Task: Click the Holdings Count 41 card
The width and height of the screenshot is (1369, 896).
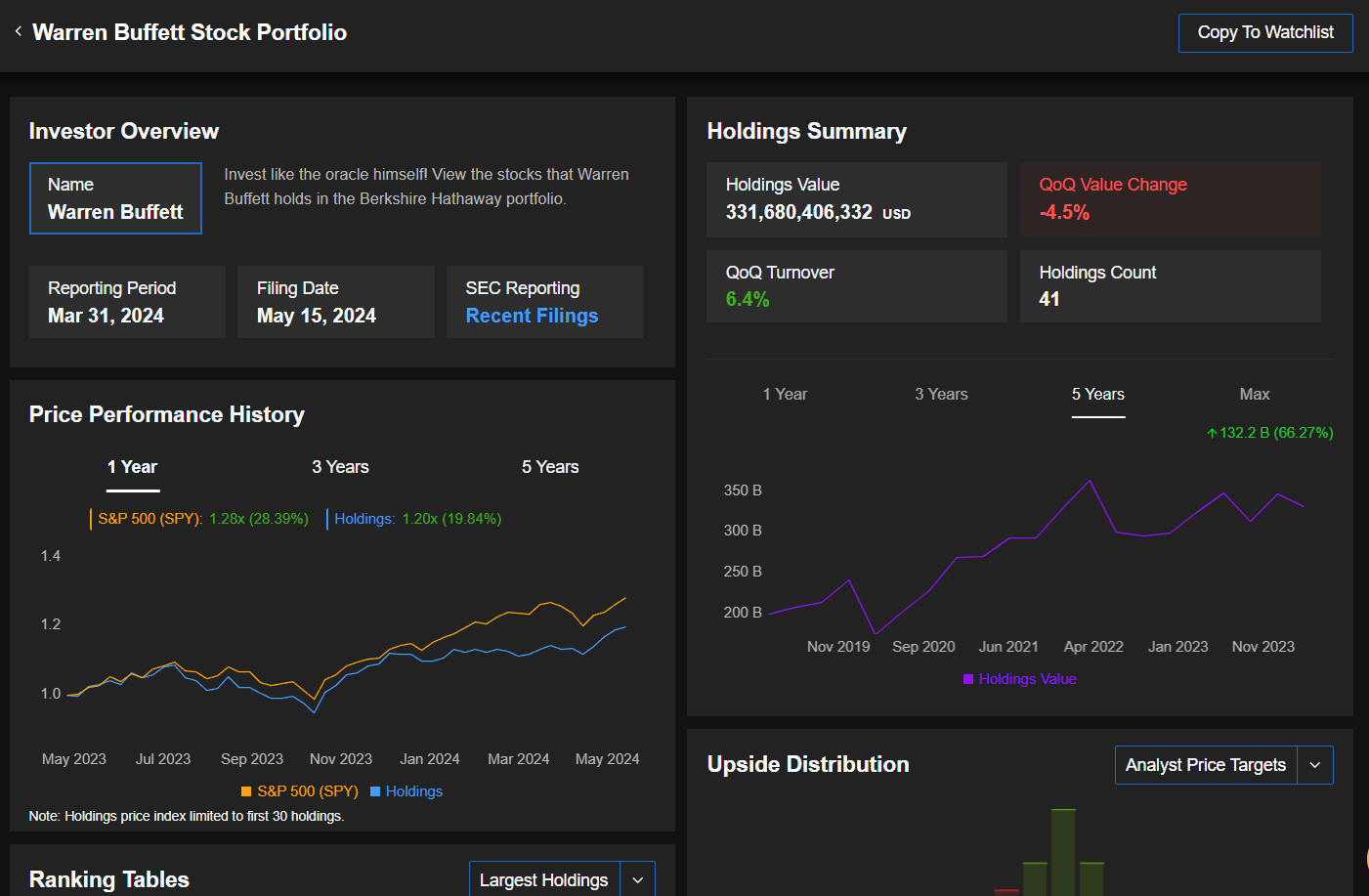Action: [x=1171, y=286]
